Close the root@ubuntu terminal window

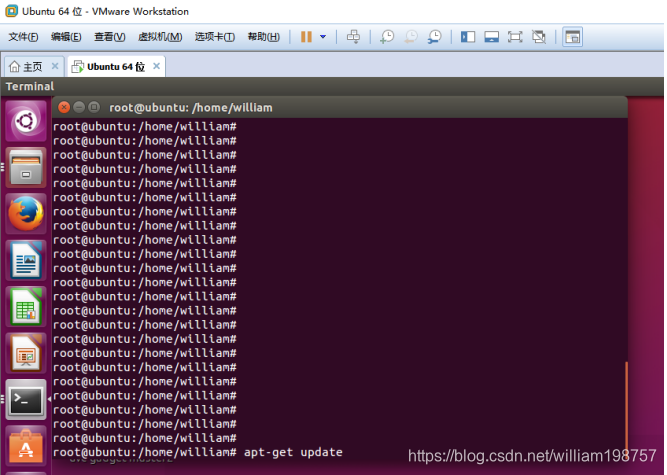click(x=64, y=107)
